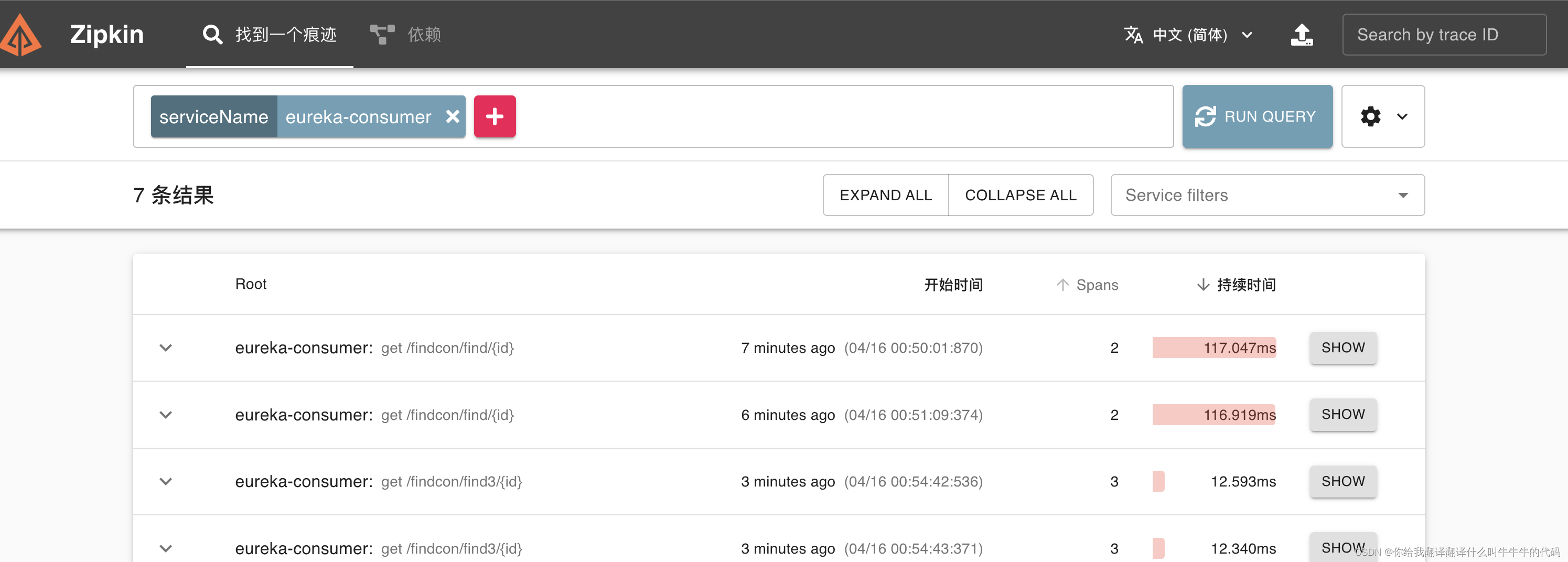The height and width of the screenshot is (562, 1568).
Task: Expand the gear menu chevron
Action: (1403, 116)
